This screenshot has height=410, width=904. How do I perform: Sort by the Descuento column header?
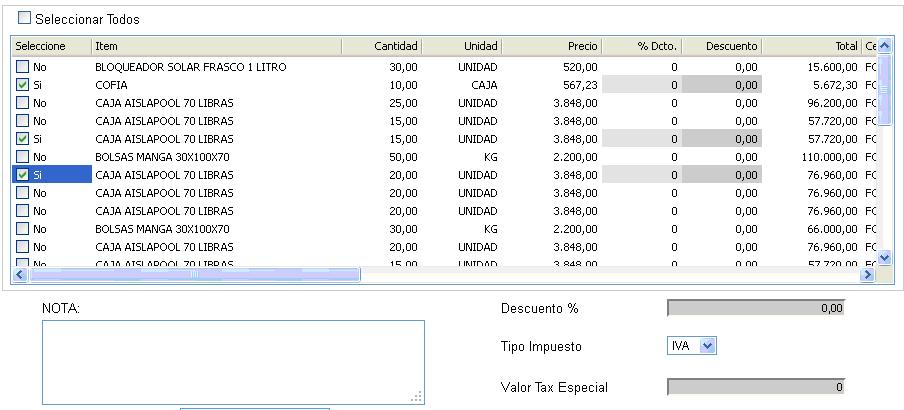pos(722,46)
